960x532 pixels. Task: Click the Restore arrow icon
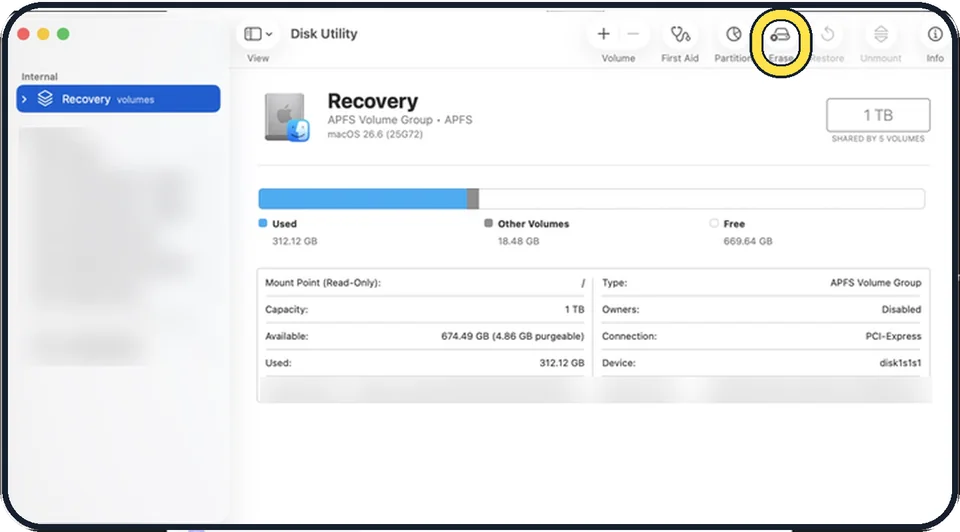pos(828,34)
